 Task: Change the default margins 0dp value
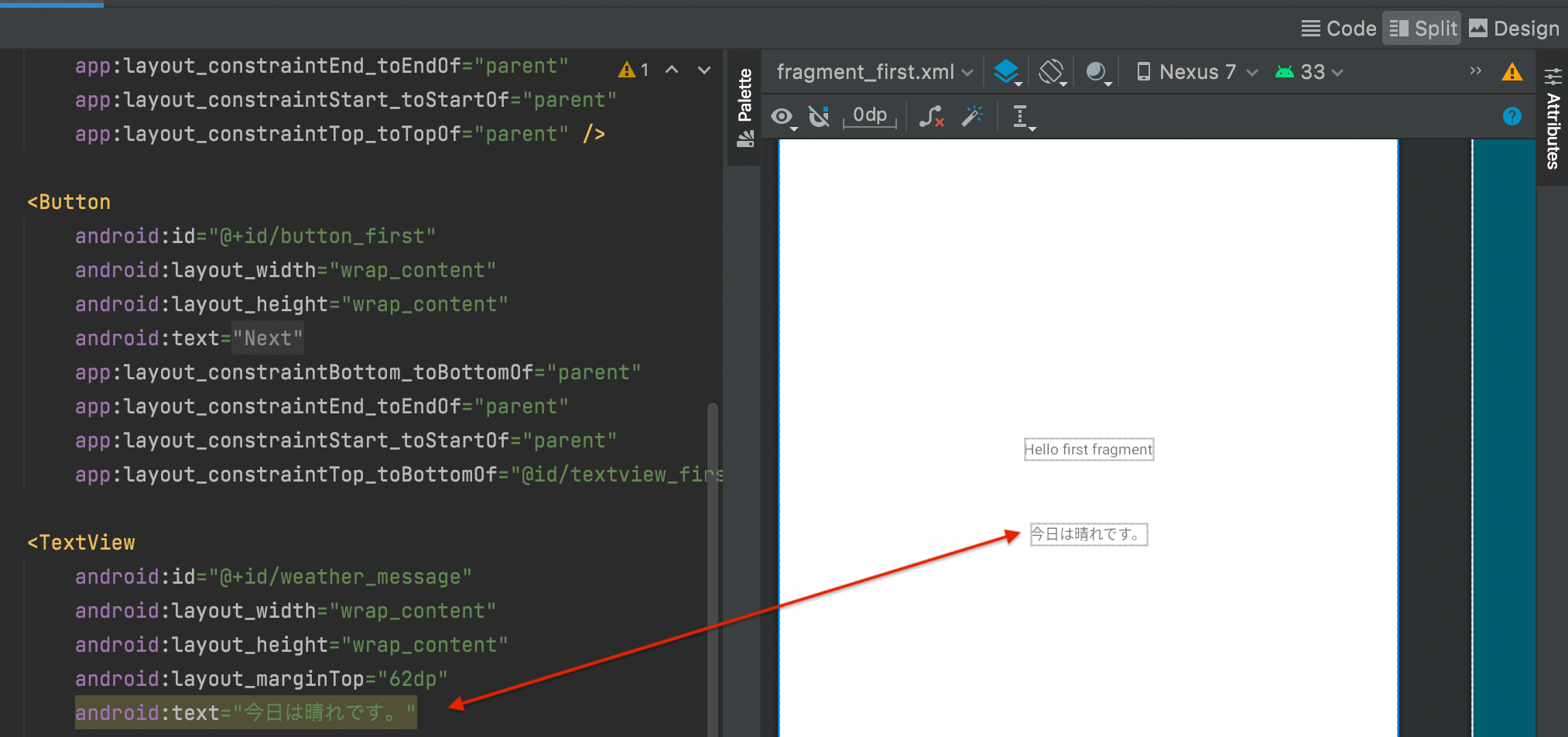[x=870, y=115]
